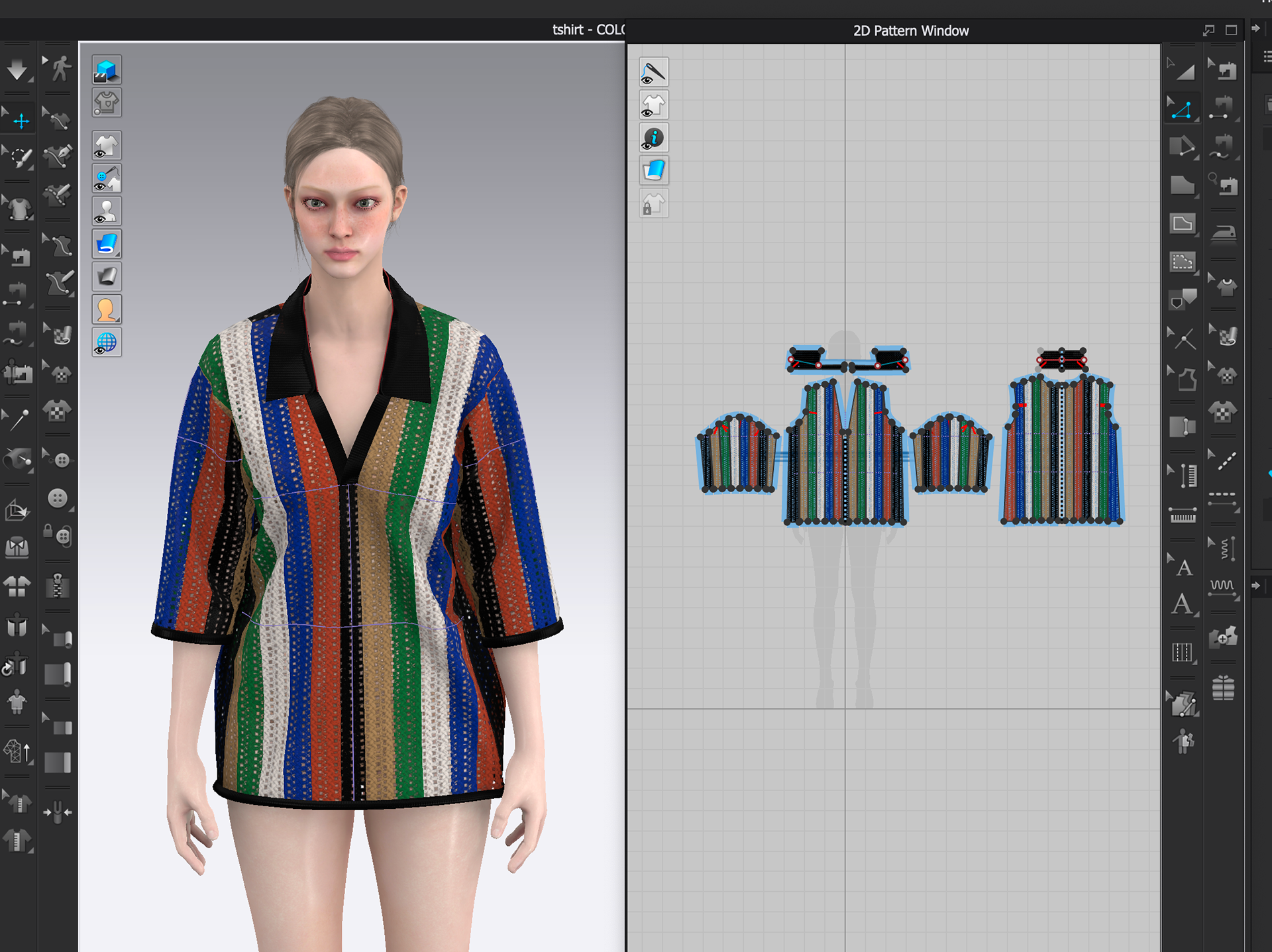Screen dimensions: 1272x952
Task: Expand the blue 2D fabric texture options
Action: pyautogui.click(x=653, y=171)
